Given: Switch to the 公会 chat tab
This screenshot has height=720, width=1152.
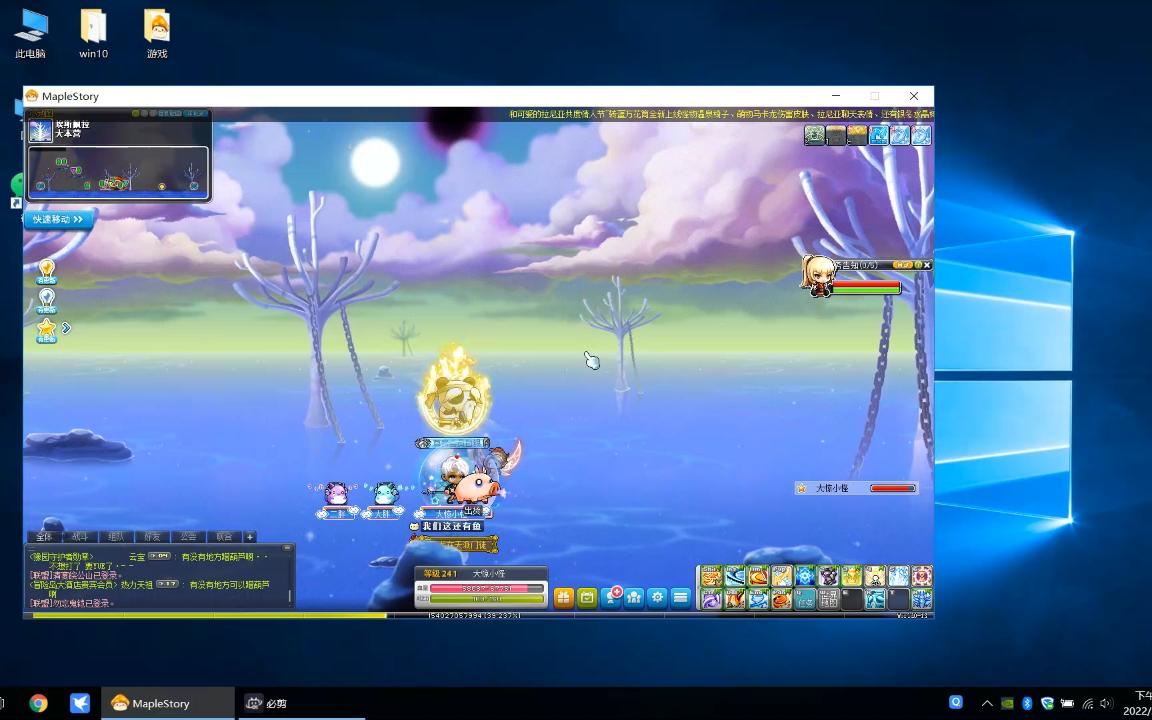Looking at the screenshot, I should point(187,537).
